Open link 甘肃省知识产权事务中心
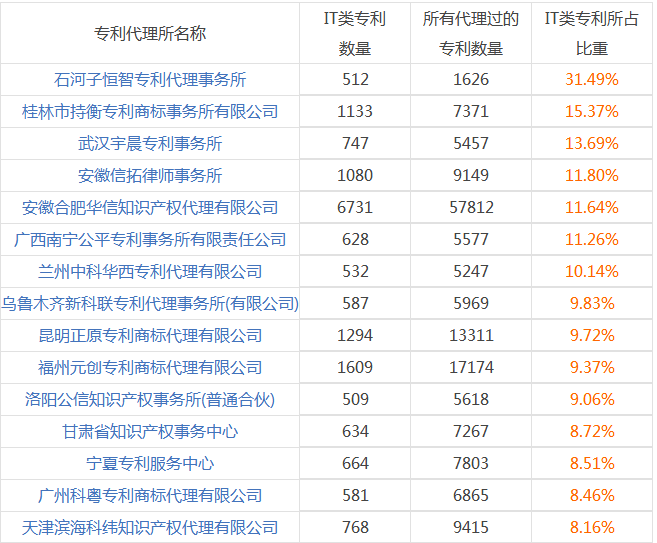 (x=150, y=432)
